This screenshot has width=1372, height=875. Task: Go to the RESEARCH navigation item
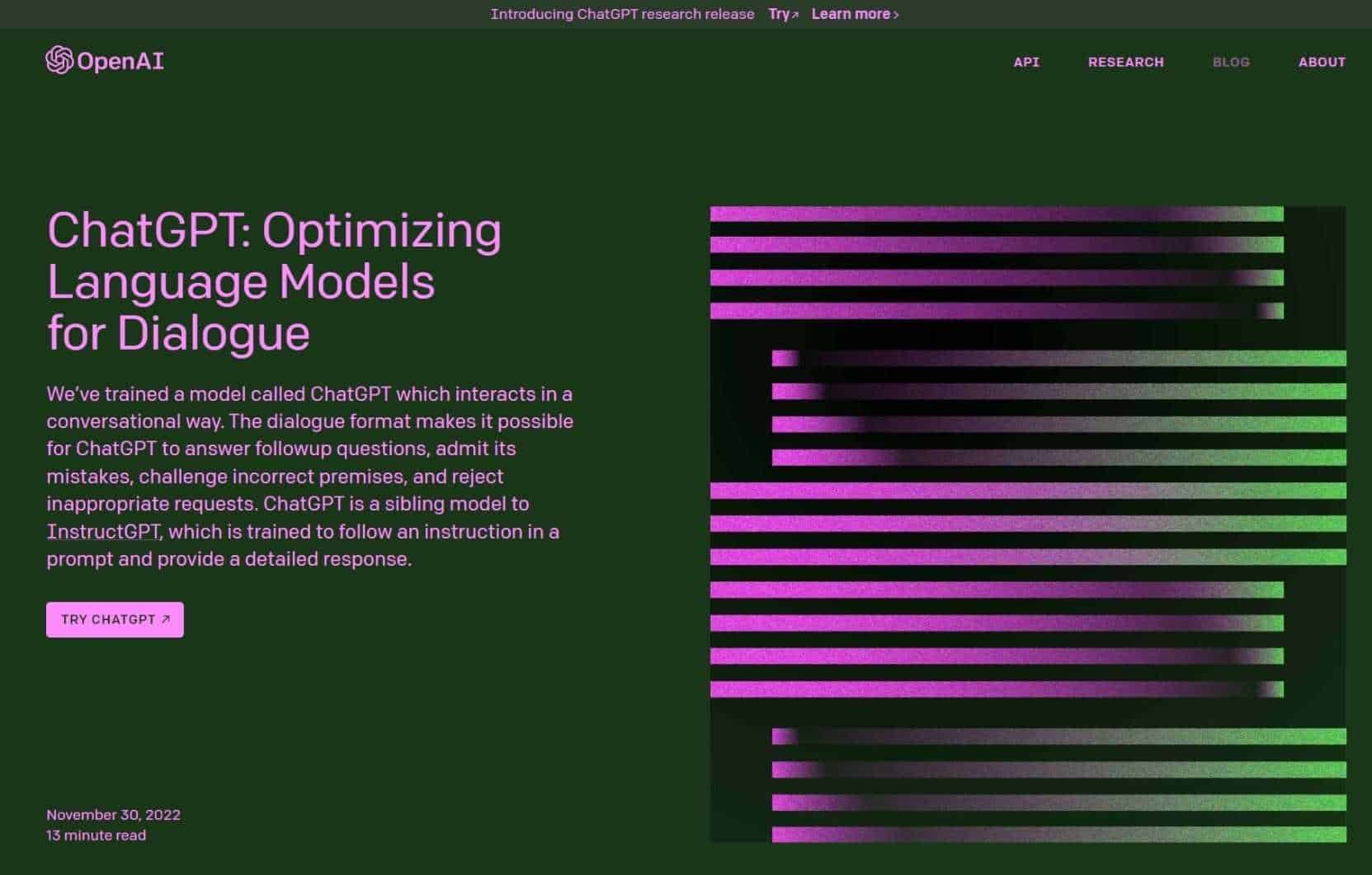tap(1125, 62)
